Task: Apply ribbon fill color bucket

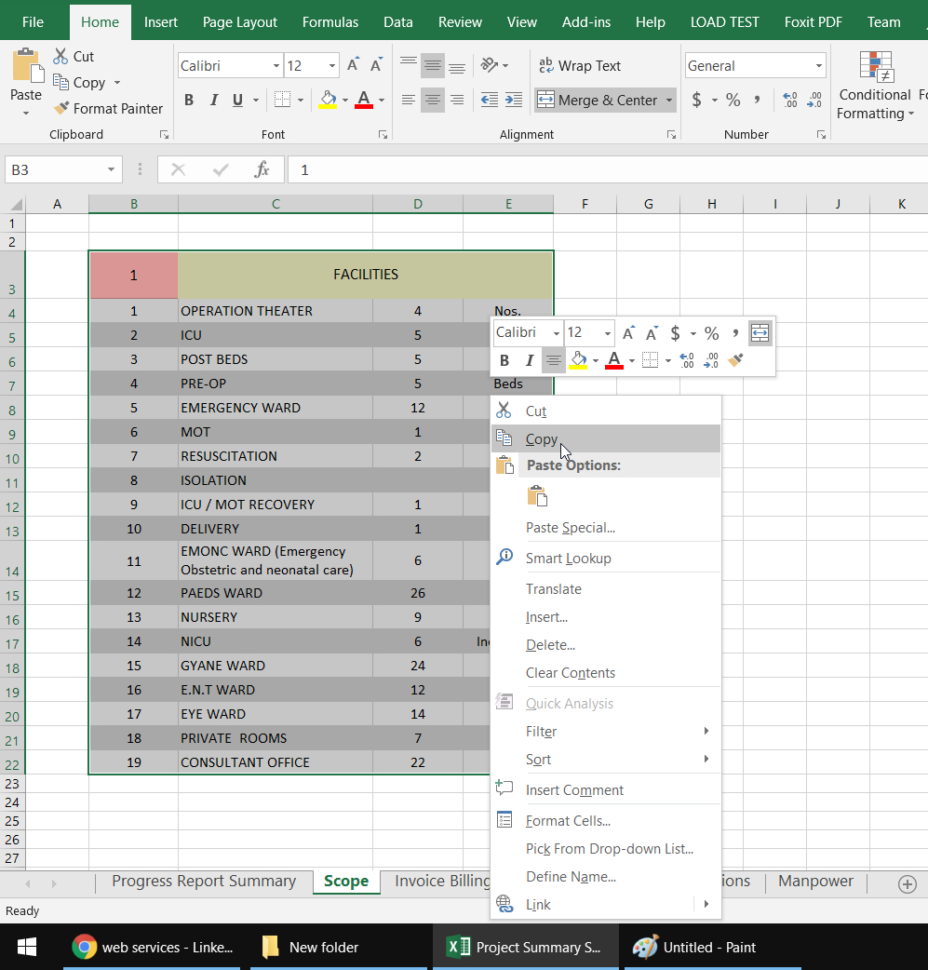Action: coord(328,100)
